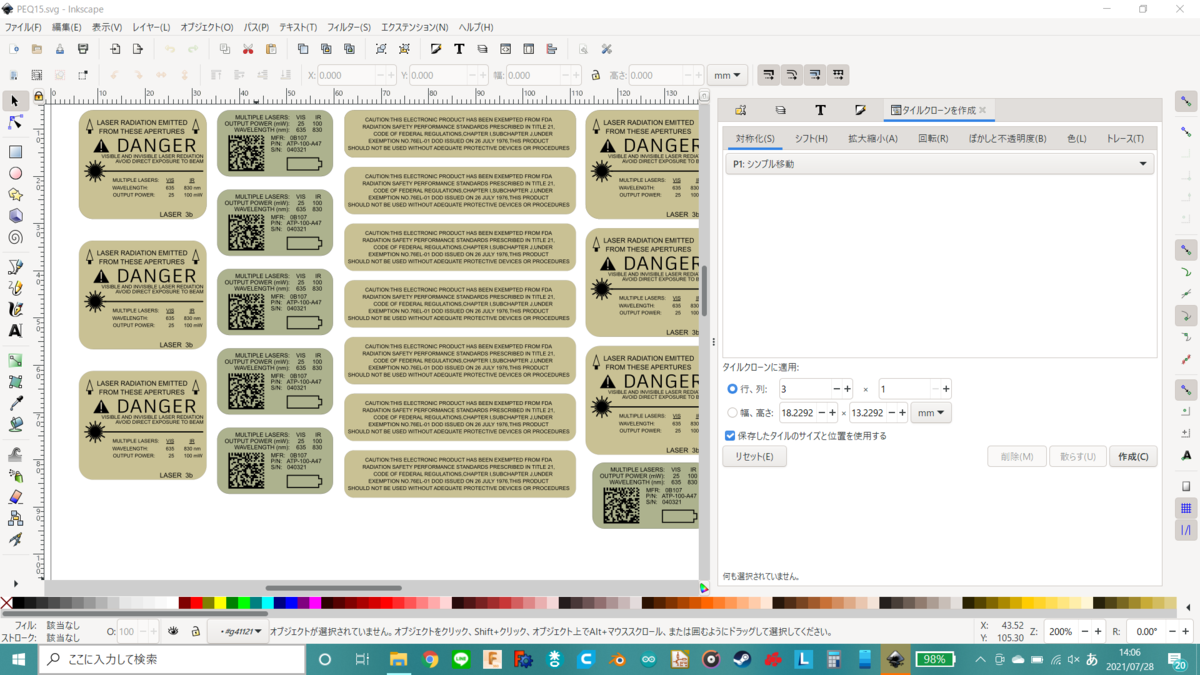Switch to the シフト(H) tab
The image size is (1200, 675).
pos(811,139)
